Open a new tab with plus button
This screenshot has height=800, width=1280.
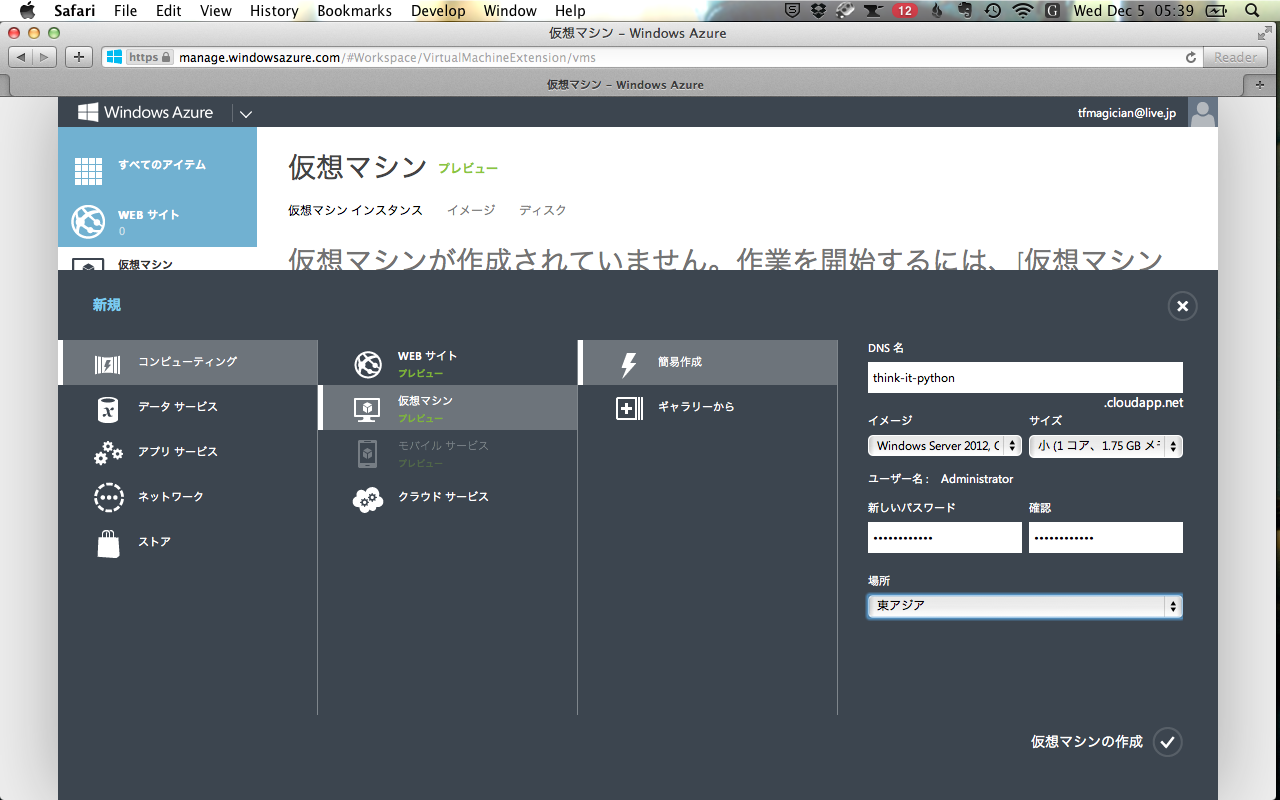point(1259,84)
